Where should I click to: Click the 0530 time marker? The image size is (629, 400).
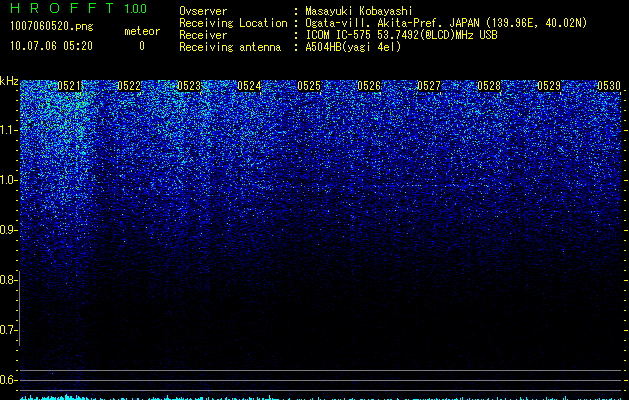point(609,86)
